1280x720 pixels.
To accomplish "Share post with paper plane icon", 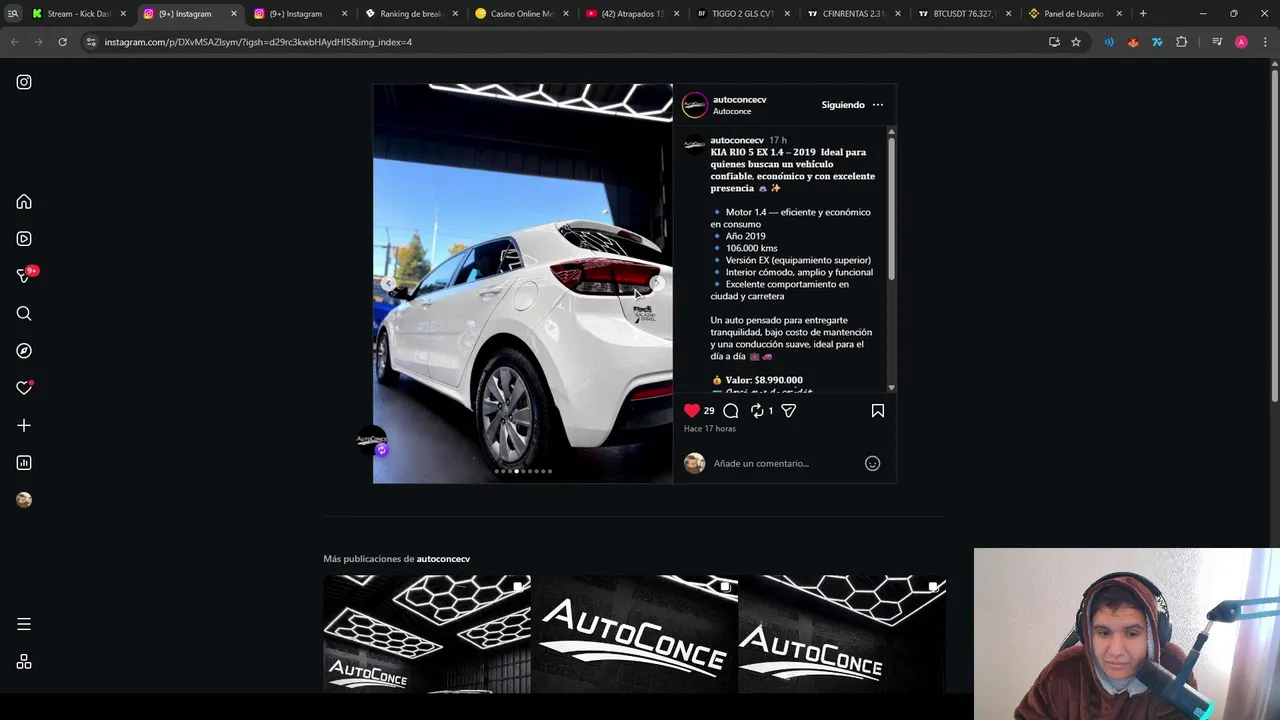I will pyautogui.click(x=789, y=411).
